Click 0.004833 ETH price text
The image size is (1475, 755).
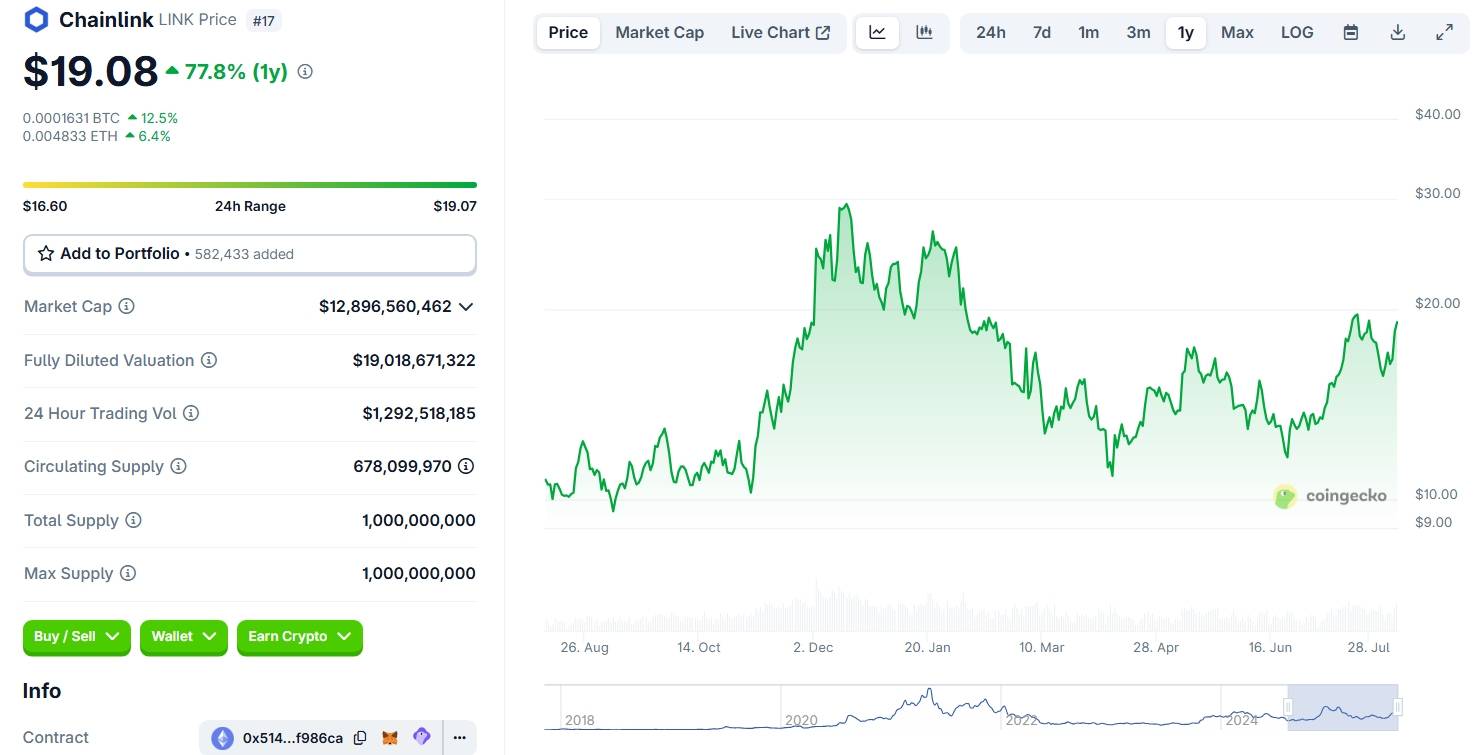(x=70, y=136)
